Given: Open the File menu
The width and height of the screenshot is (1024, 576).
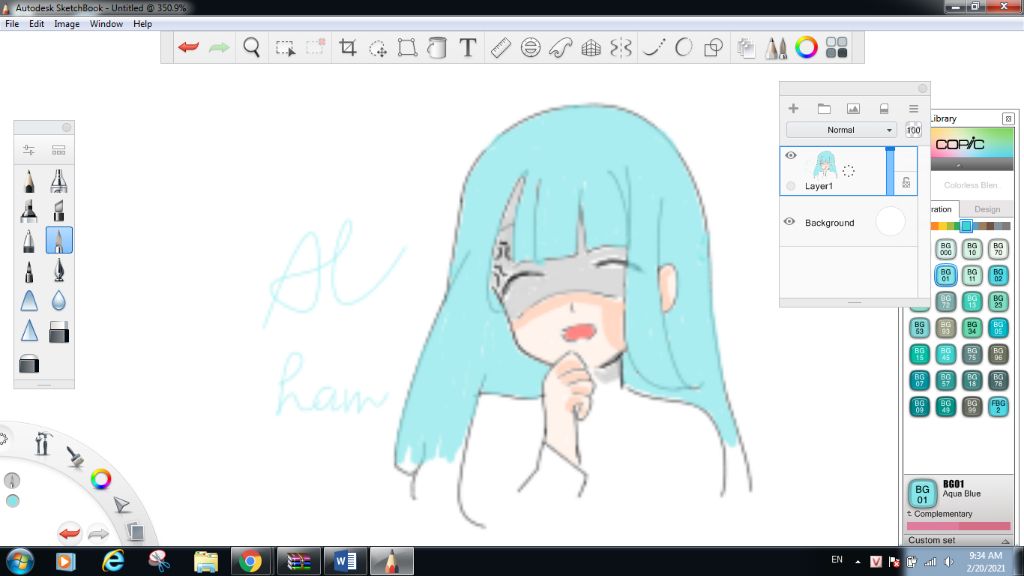Looking at the screenshot, I should coord(12,24).
